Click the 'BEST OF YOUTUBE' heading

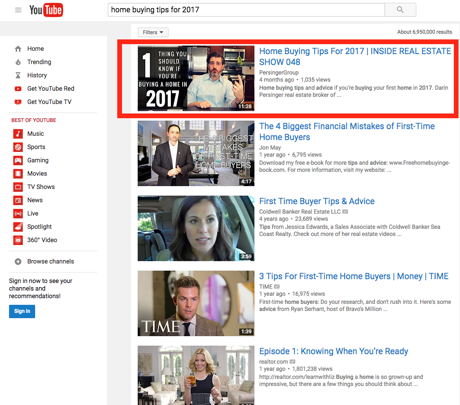tap(34, 120)
